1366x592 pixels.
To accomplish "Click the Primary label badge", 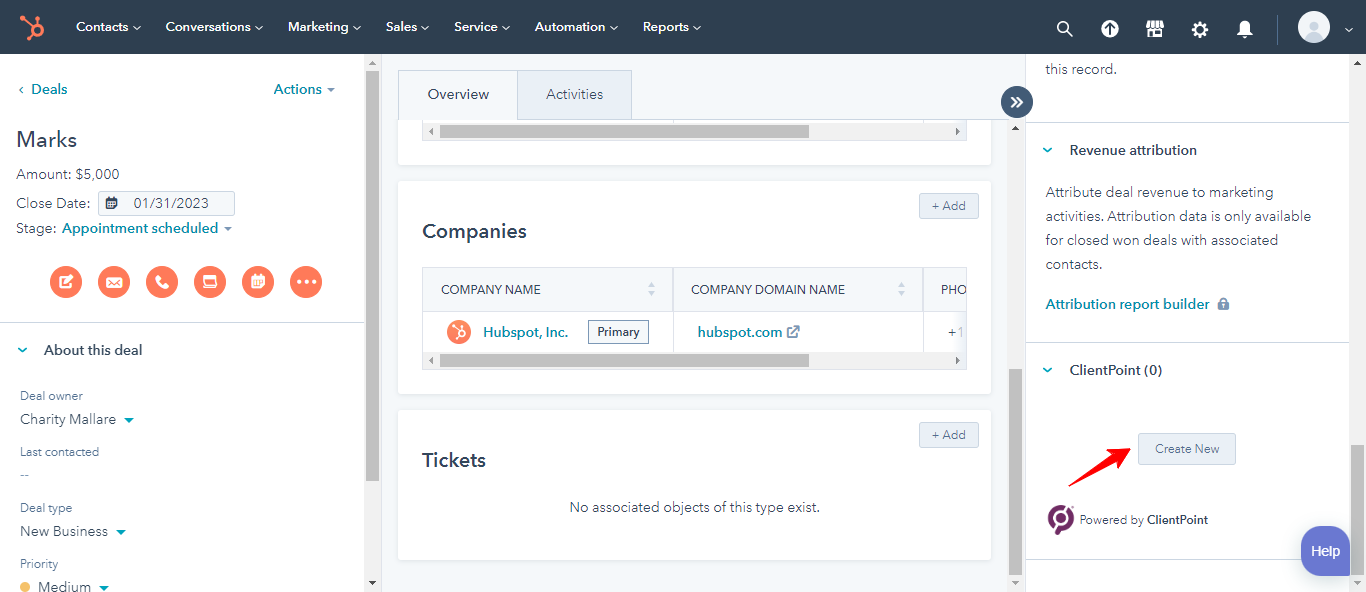I will coord(618,332).
